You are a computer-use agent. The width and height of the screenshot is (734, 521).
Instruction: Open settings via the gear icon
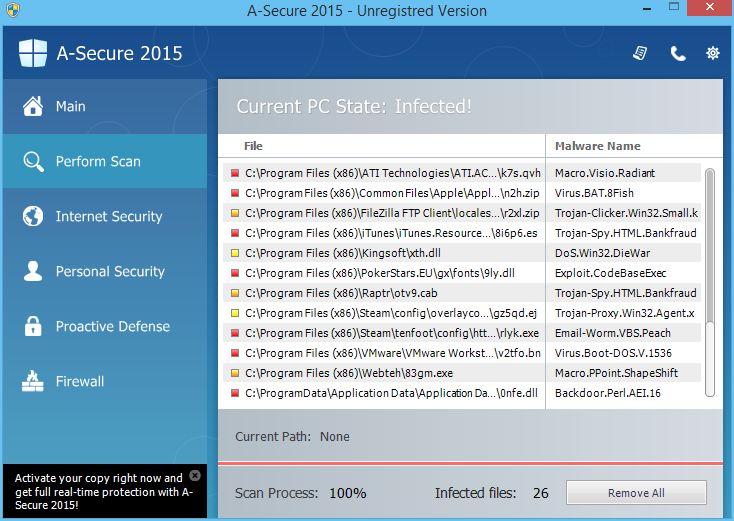[713, 53]
